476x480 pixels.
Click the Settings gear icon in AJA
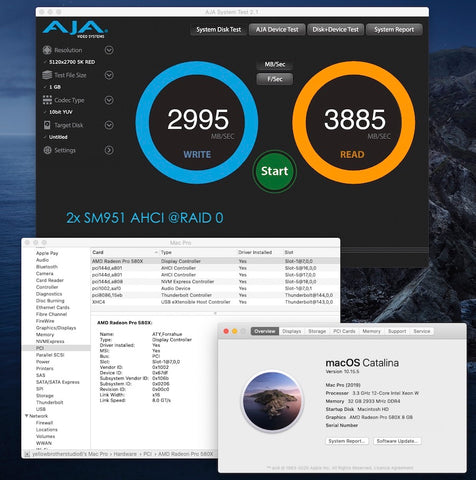47,150
